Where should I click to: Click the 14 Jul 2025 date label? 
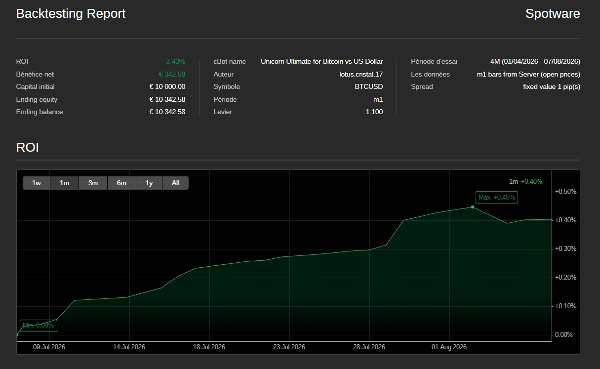129,347
